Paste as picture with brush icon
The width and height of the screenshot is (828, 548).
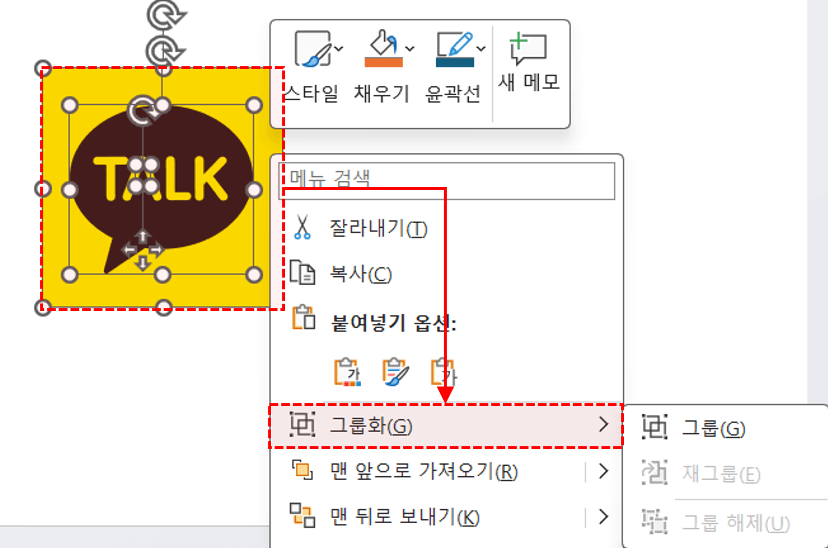[395, 372]
